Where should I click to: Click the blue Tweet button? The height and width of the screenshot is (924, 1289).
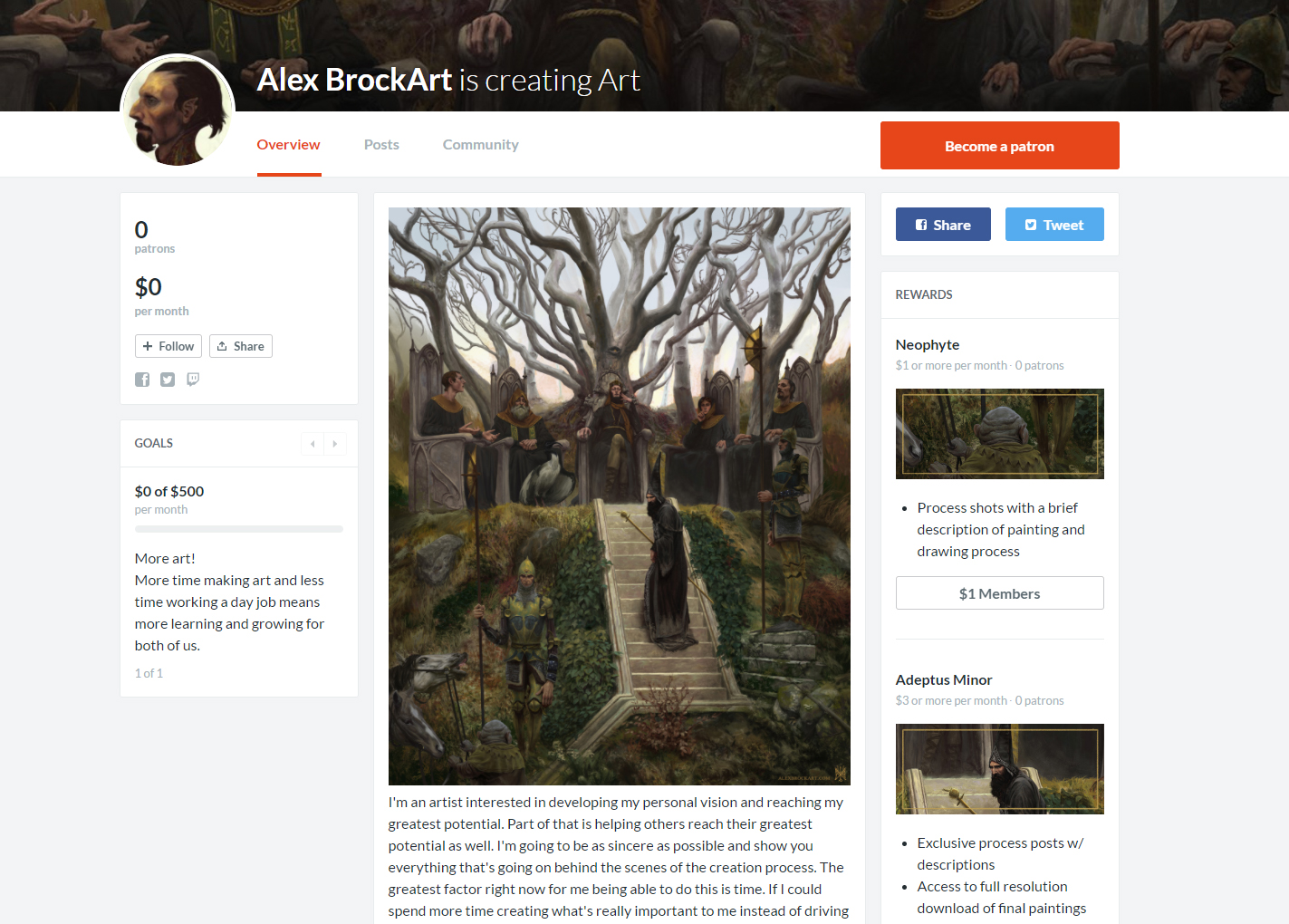1054,225
